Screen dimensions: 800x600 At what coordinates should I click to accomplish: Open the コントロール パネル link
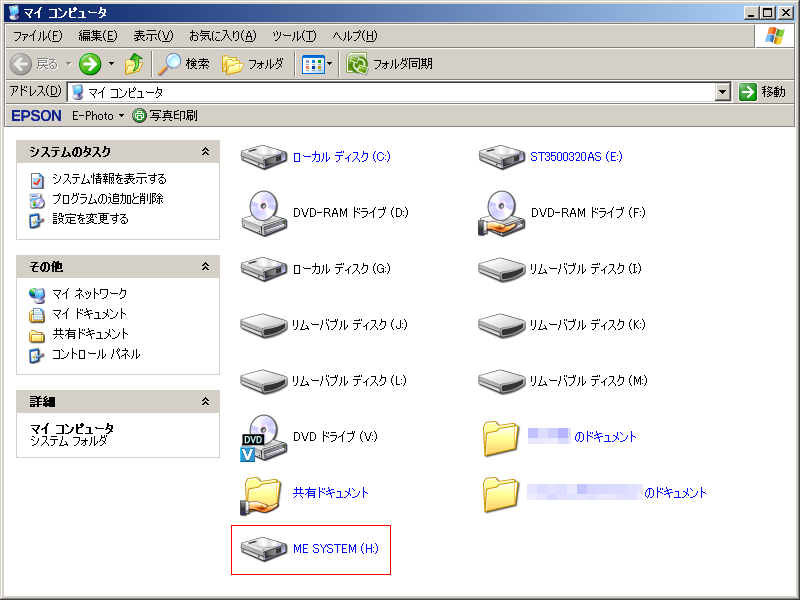(x=96, y=354)
